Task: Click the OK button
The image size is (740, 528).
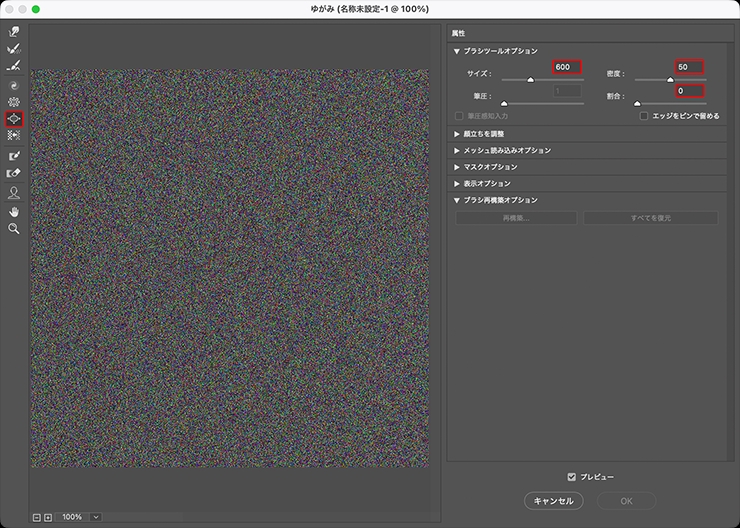Action: (626, 500)
